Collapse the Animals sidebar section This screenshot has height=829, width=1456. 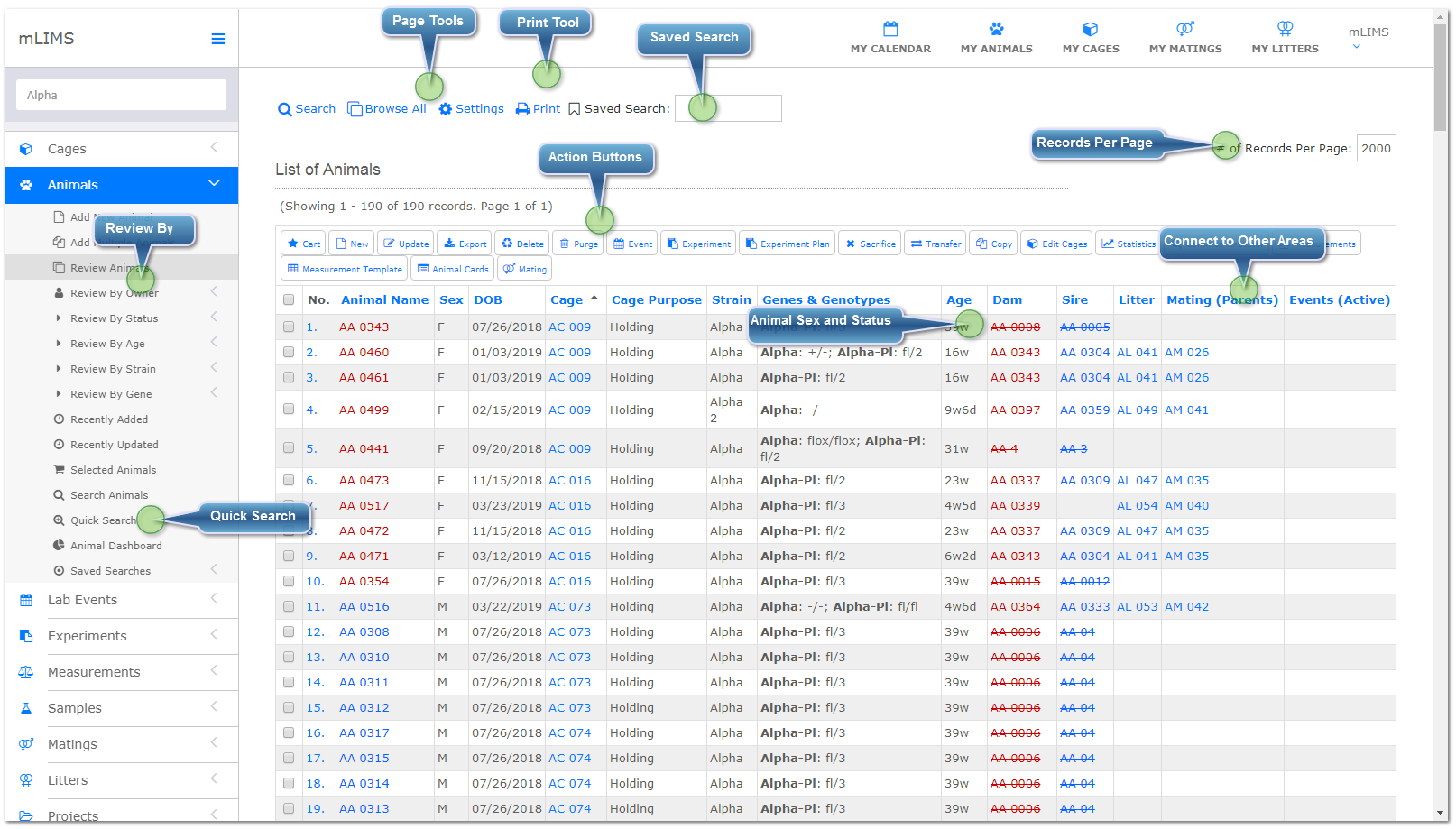121,185
